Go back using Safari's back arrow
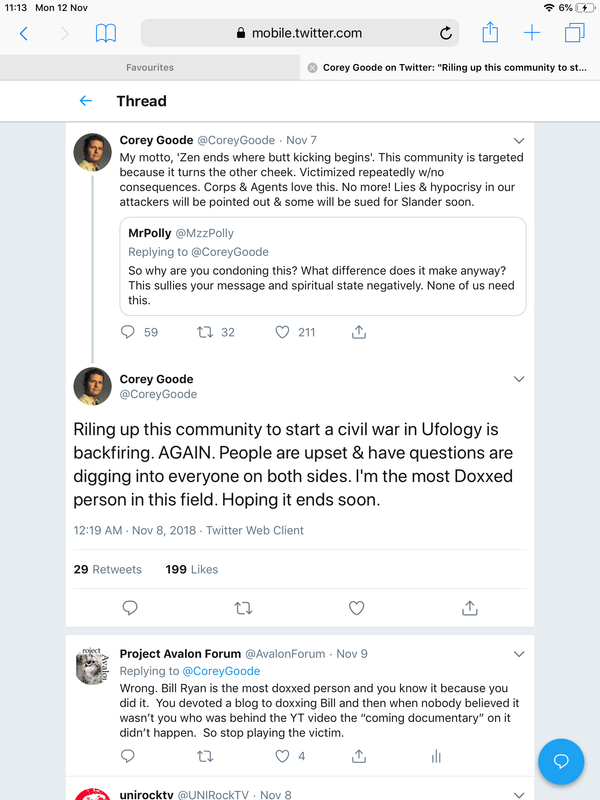The width and height of the screenshot is (600, 800). [24, 33]
